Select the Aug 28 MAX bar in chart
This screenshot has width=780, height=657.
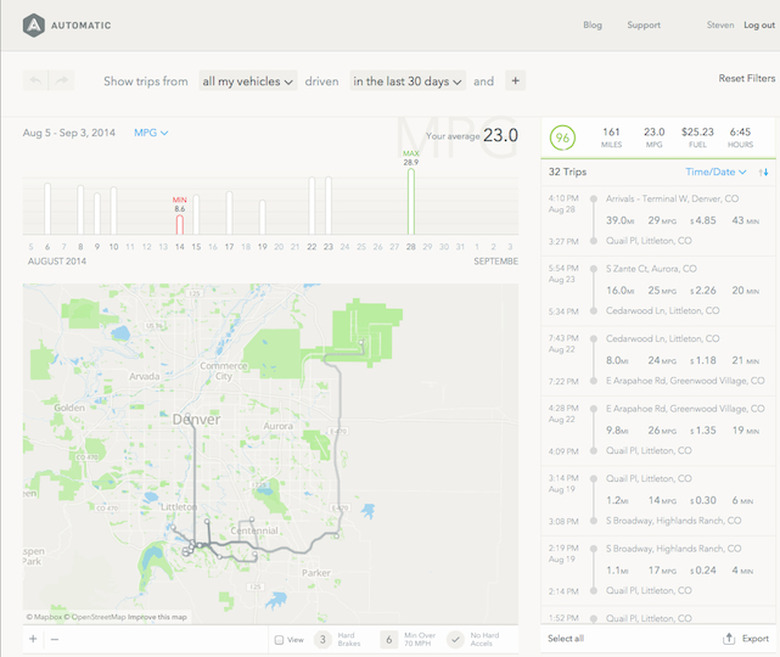click(x=410, y=201)
